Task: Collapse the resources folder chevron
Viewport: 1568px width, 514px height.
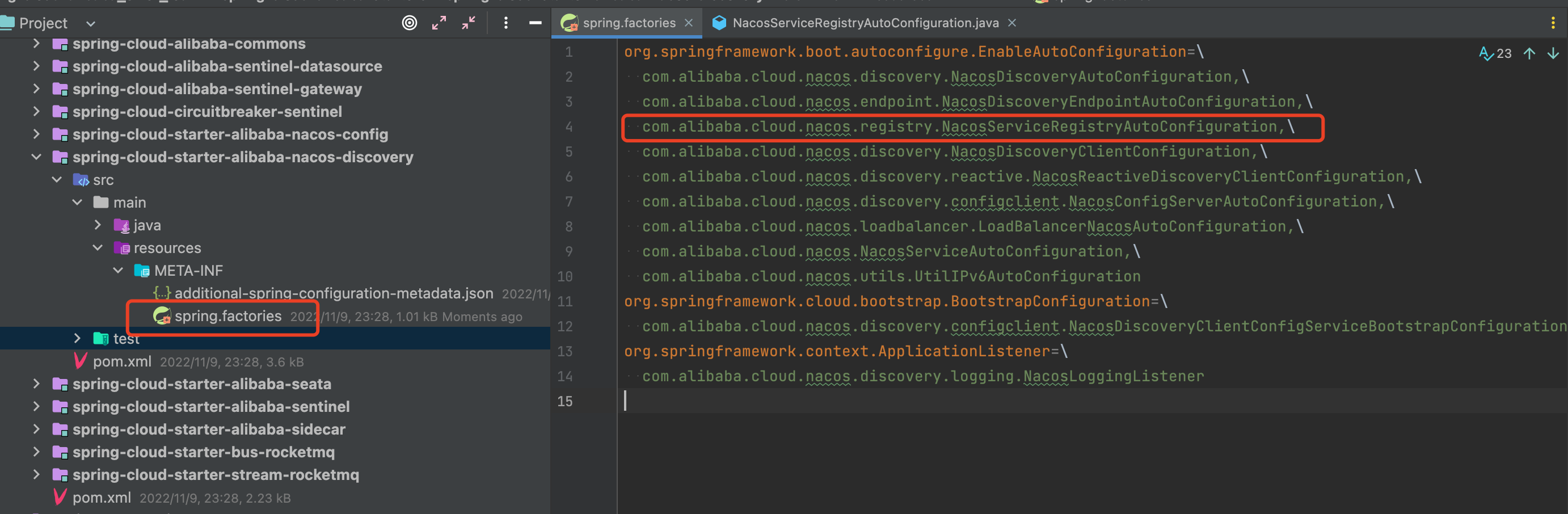Action: pos(98,248)
